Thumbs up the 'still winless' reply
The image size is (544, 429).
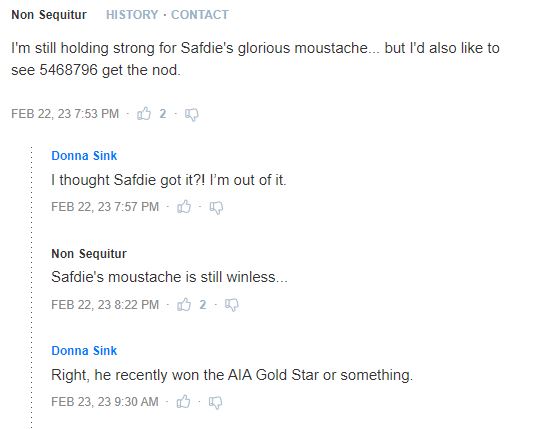coord(184,304)
